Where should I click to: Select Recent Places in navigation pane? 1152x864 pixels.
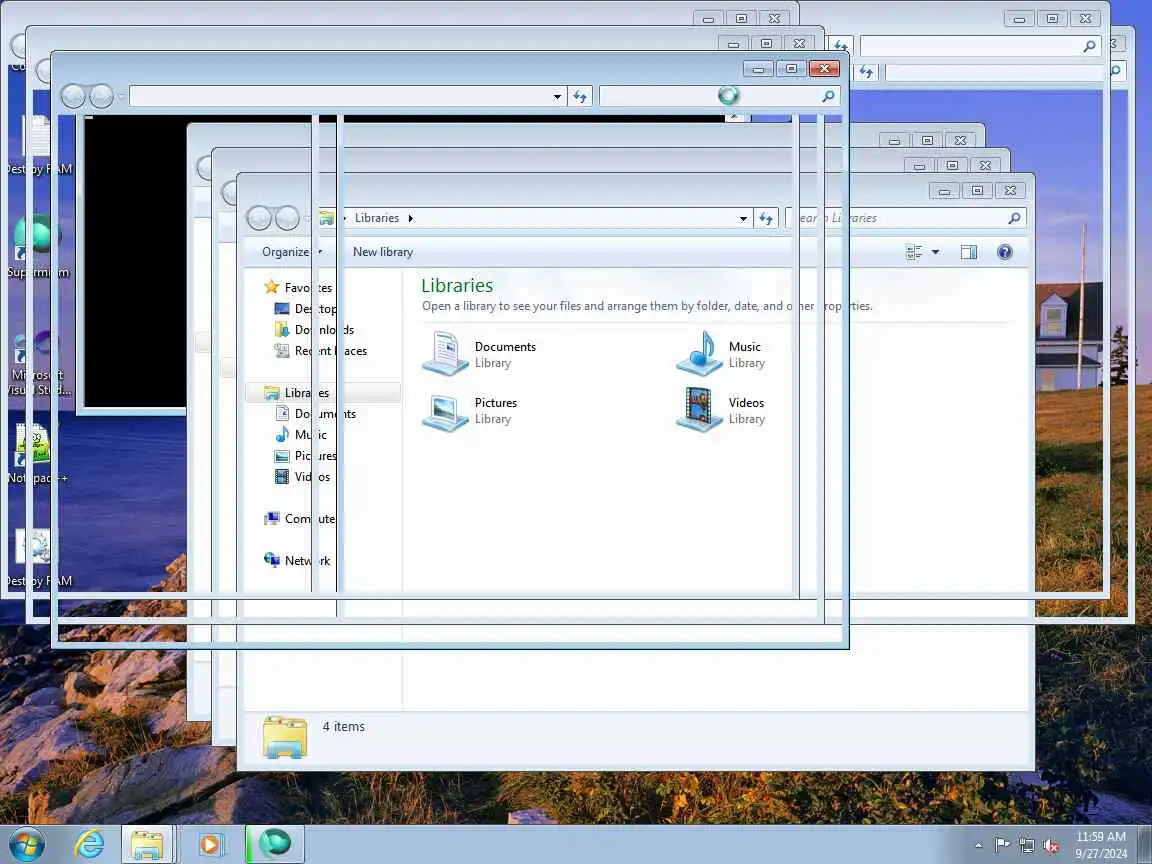pyautogui.click(x=320, y=351)
